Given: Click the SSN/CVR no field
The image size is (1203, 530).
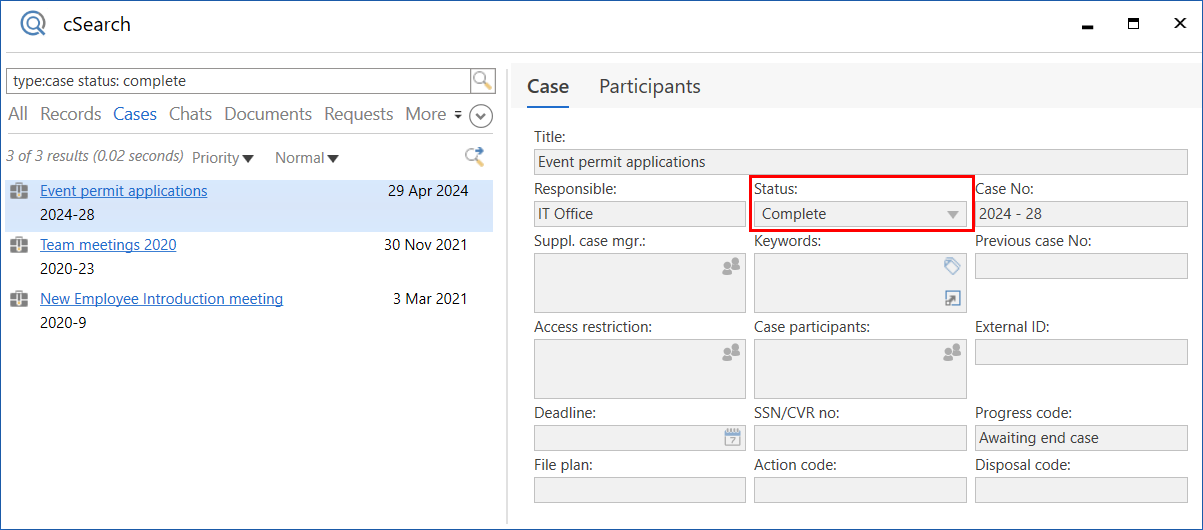Looking at the screenshot, I should click(x=860, y=438).
